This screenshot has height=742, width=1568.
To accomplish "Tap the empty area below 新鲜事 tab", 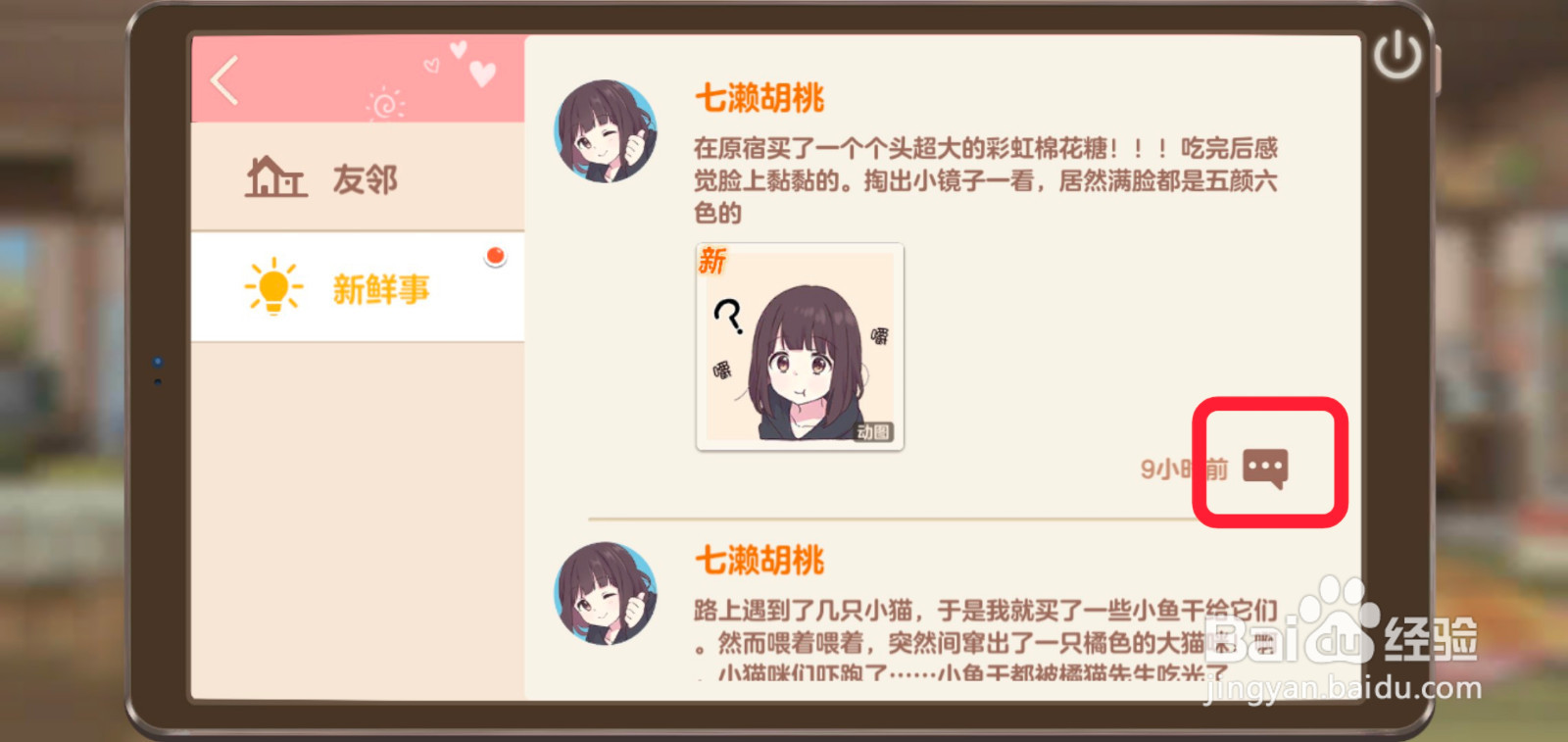I will pyautogui.click(x=358, y=519).
